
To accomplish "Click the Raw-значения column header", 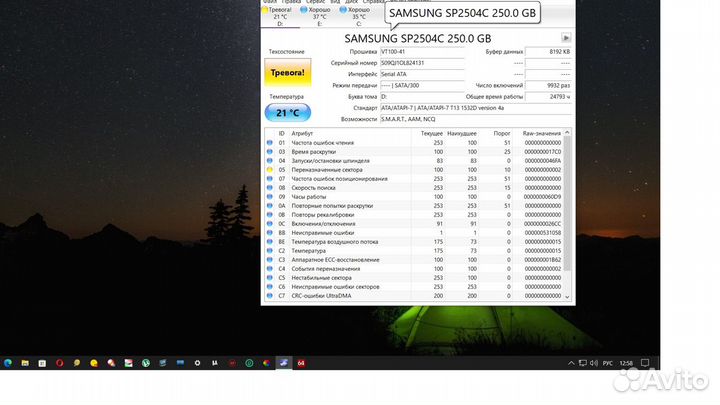I will (541, 134).
